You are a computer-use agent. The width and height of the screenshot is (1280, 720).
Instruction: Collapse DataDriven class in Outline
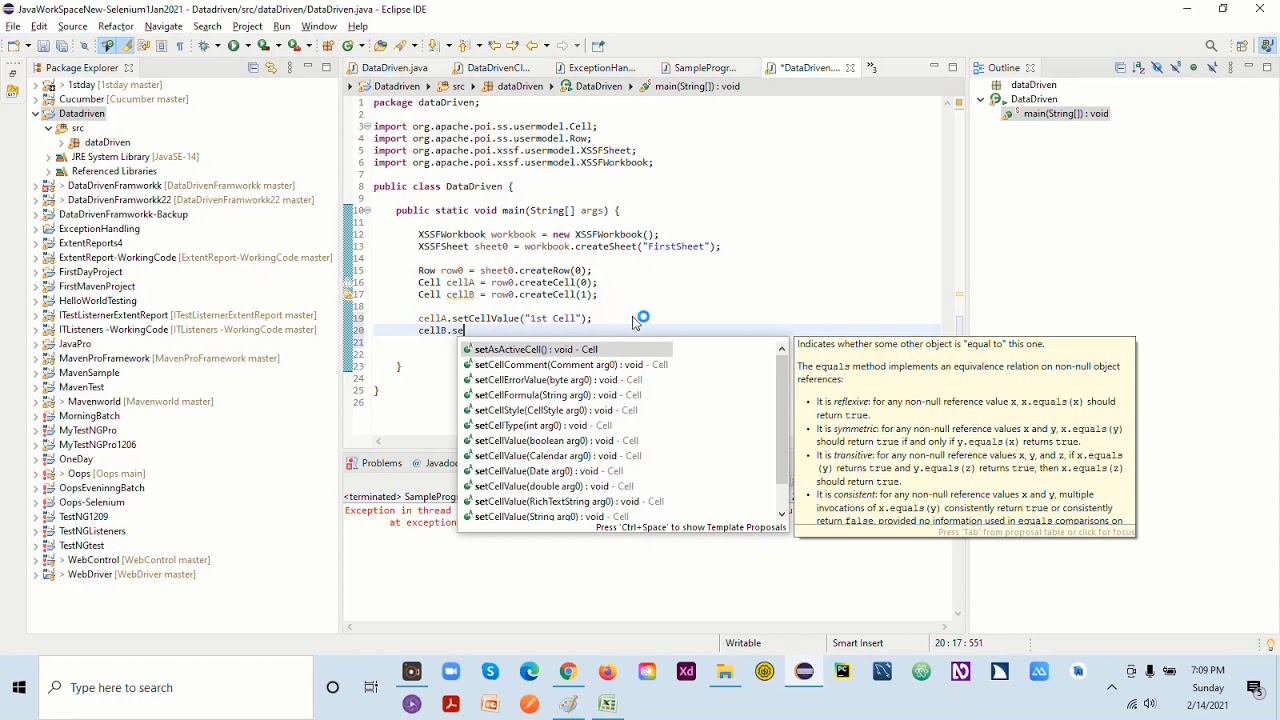(x=981, y=99)
